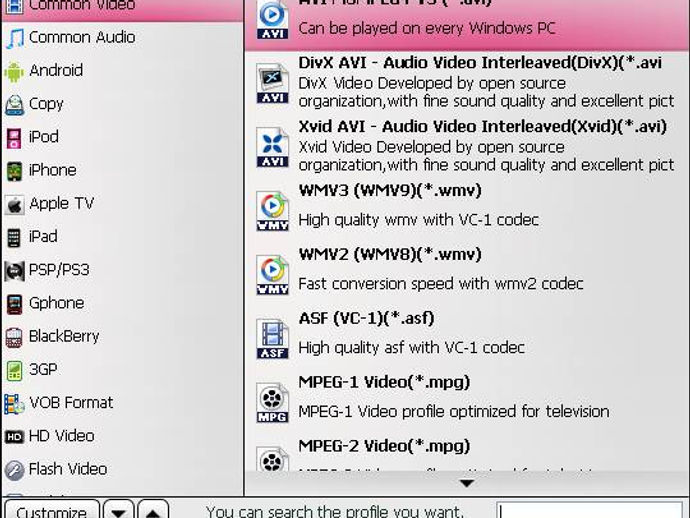The height and width of the screenshot is (518, 690).
Task: Choose WMV2 (WMV8)(*.wmv) profile
Action: coord(390,254)
